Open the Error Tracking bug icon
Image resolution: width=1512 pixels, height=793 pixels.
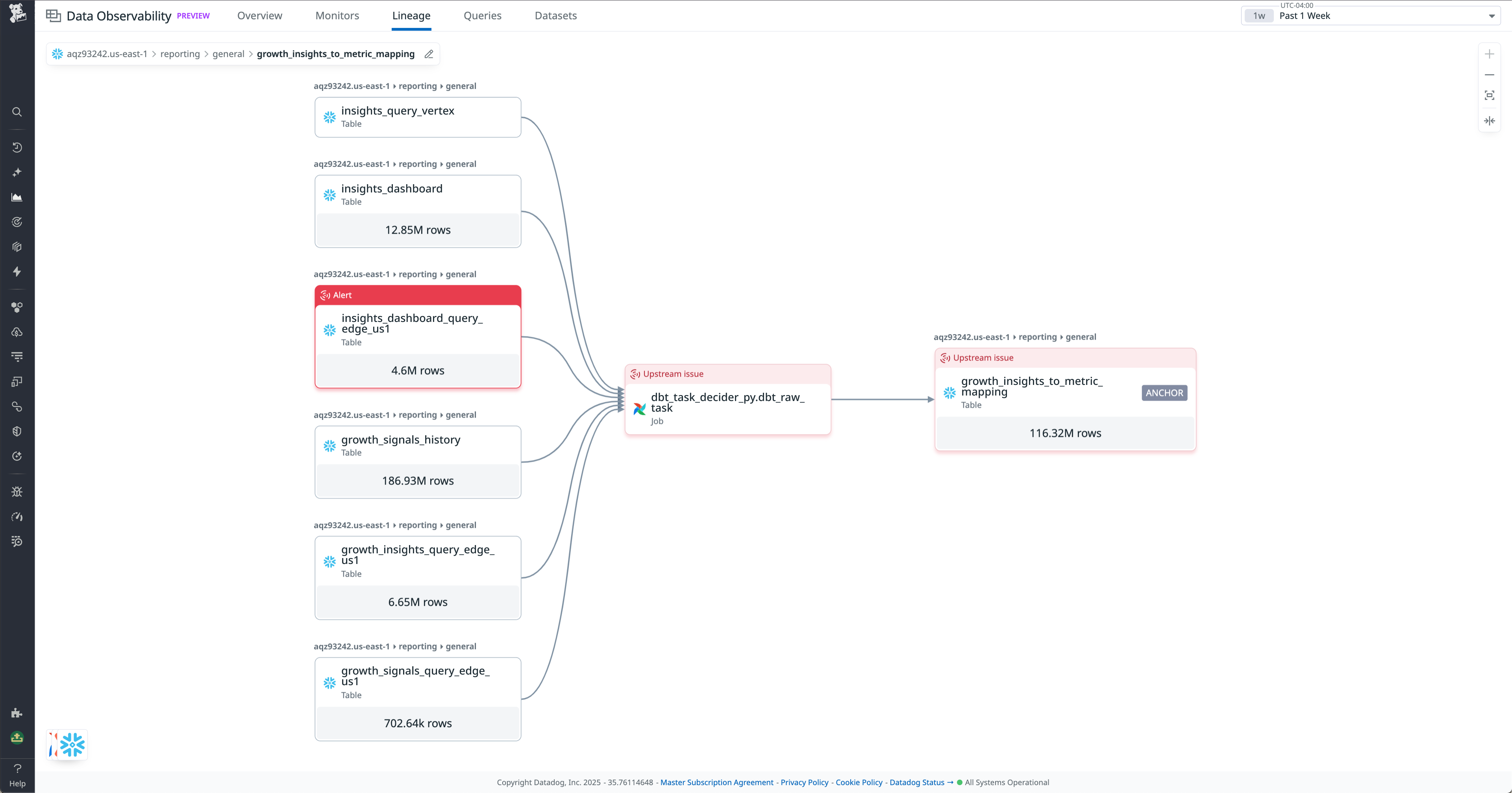click(17, 492)
